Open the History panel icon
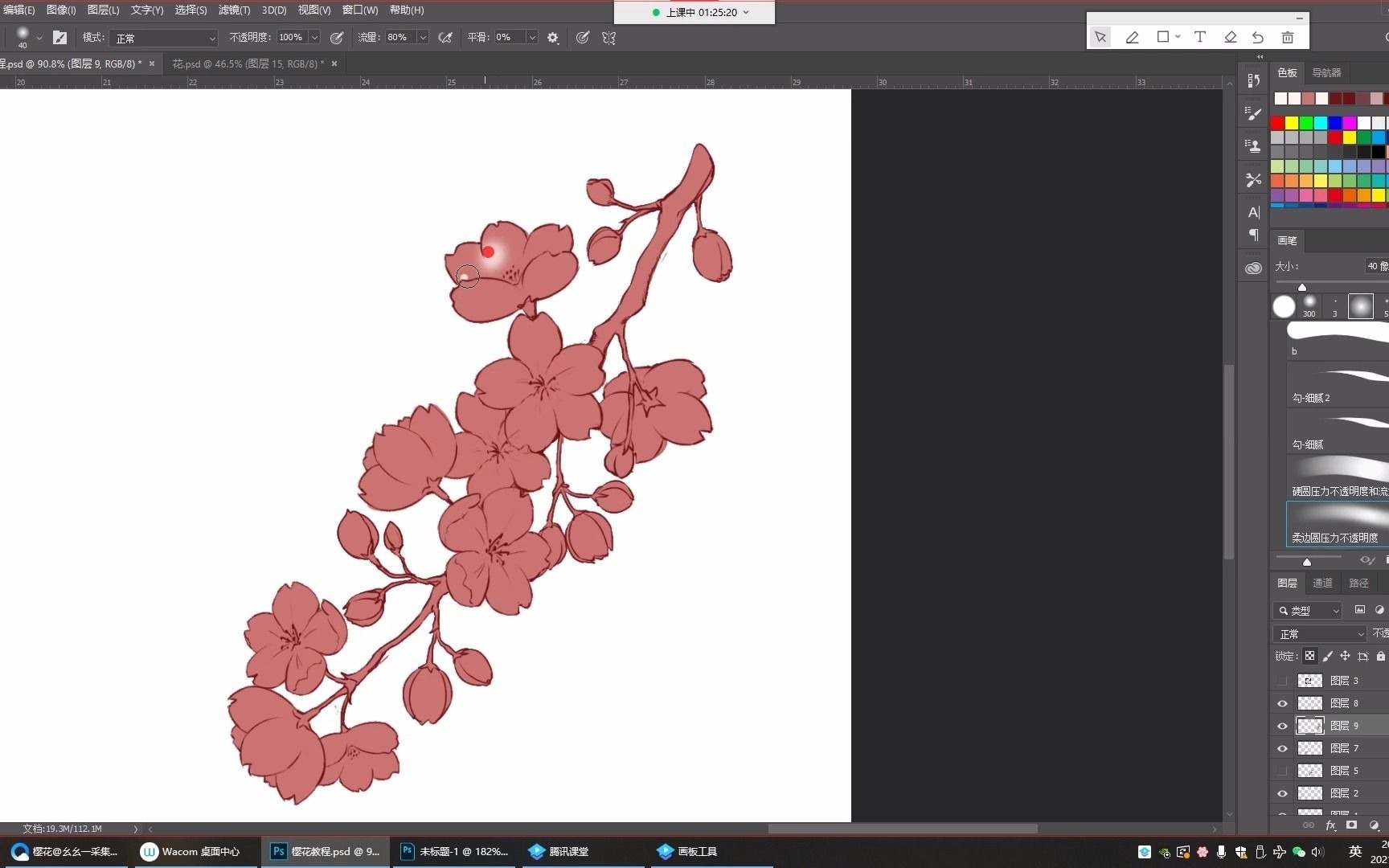 (1253, 80)
